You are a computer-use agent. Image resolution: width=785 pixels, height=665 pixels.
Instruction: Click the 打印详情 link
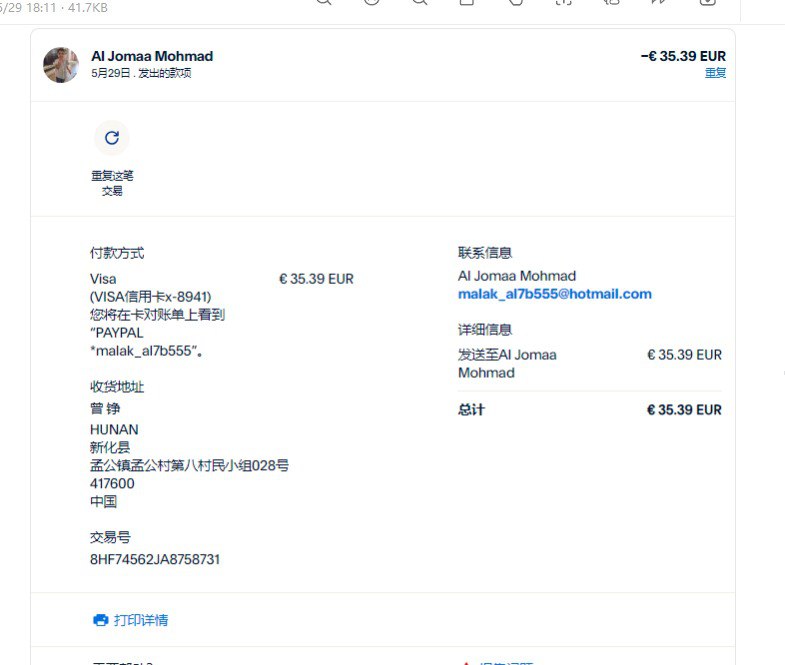[141, 620]
